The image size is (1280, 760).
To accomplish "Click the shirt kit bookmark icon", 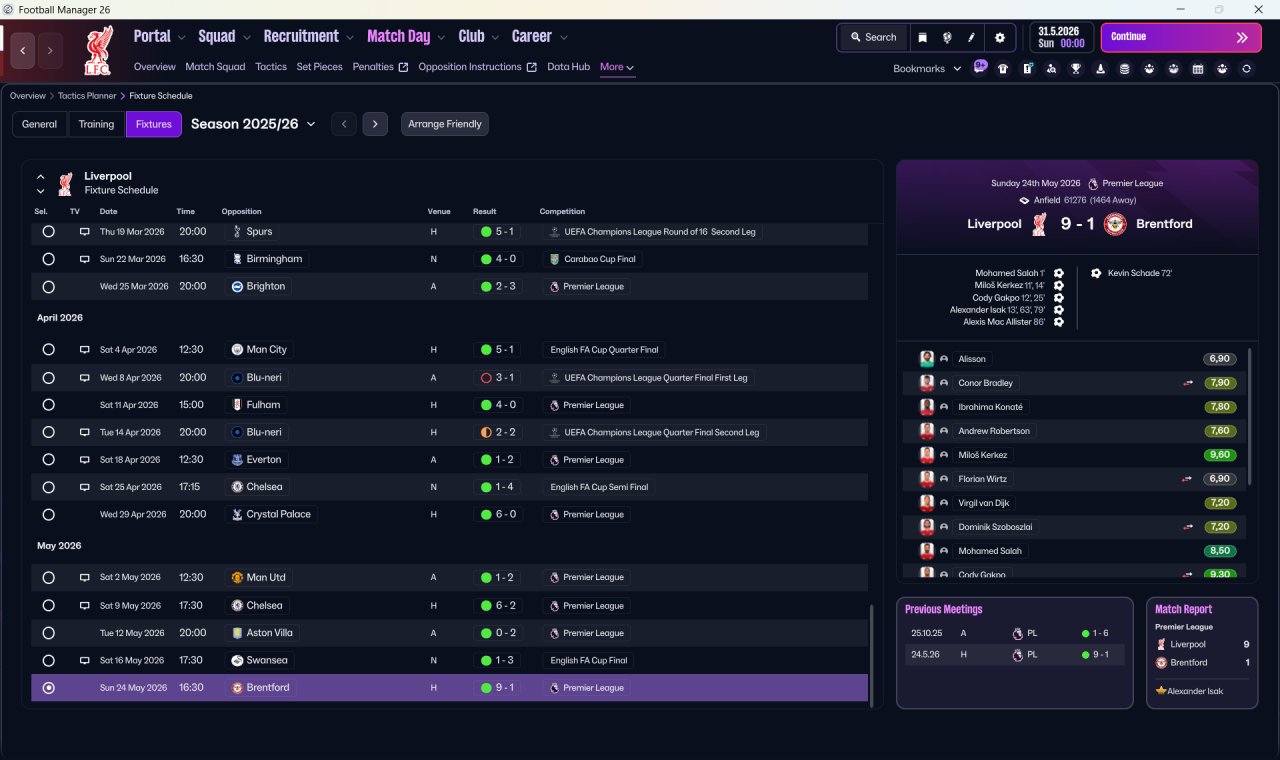I will [x=1002, y=68].
